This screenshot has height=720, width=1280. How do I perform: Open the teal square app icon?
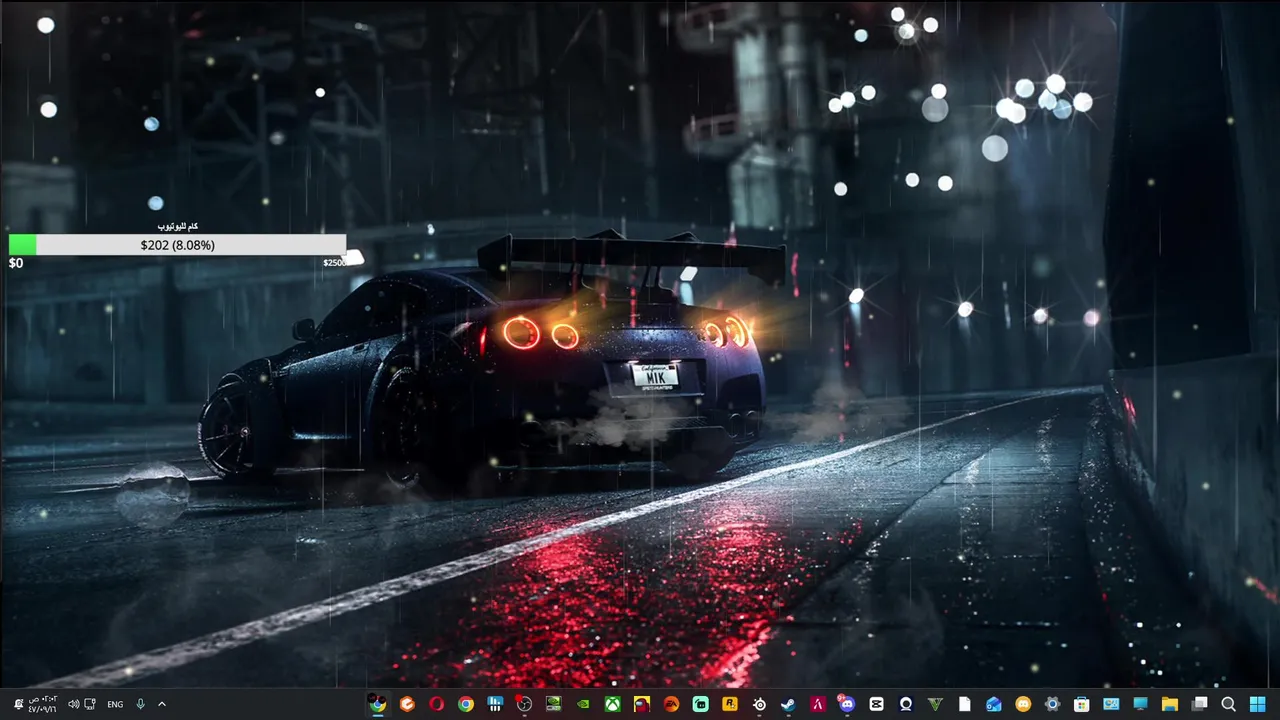click(700, 704)
